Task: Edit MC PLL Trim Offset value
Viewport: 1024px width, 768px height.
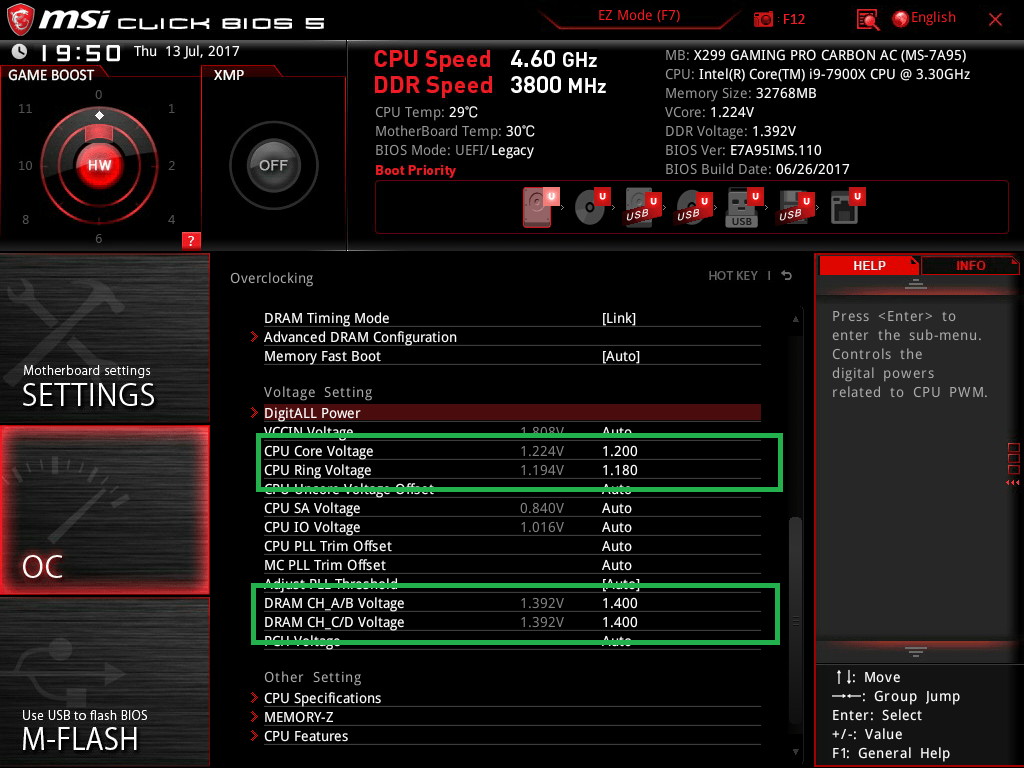Action: (616, 564)
